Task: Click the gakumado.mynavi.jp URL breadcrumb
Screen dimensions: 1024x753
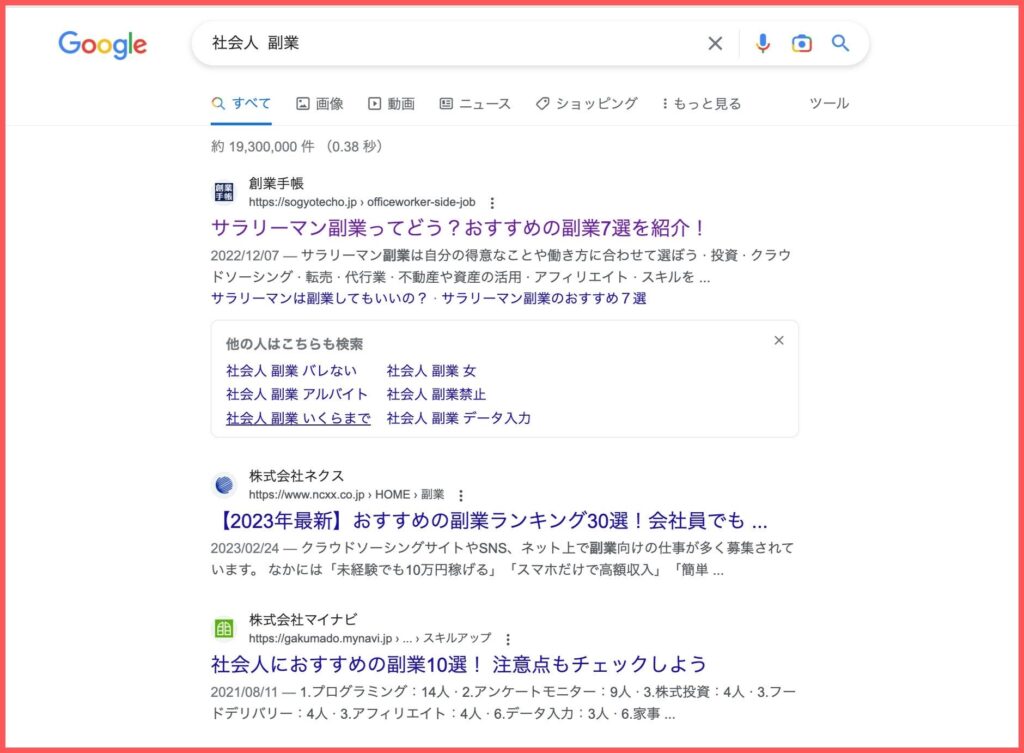Action: click(370, 639)
